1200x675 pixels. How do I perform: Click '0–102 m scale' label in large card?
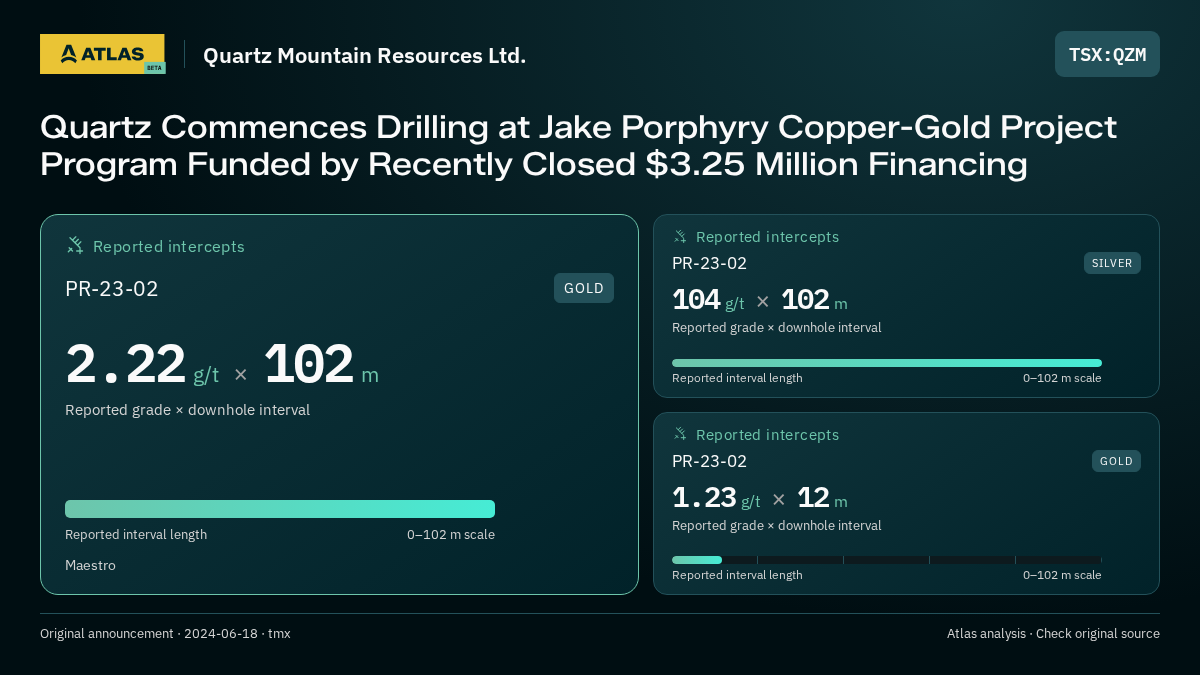[x=451, y=535]
